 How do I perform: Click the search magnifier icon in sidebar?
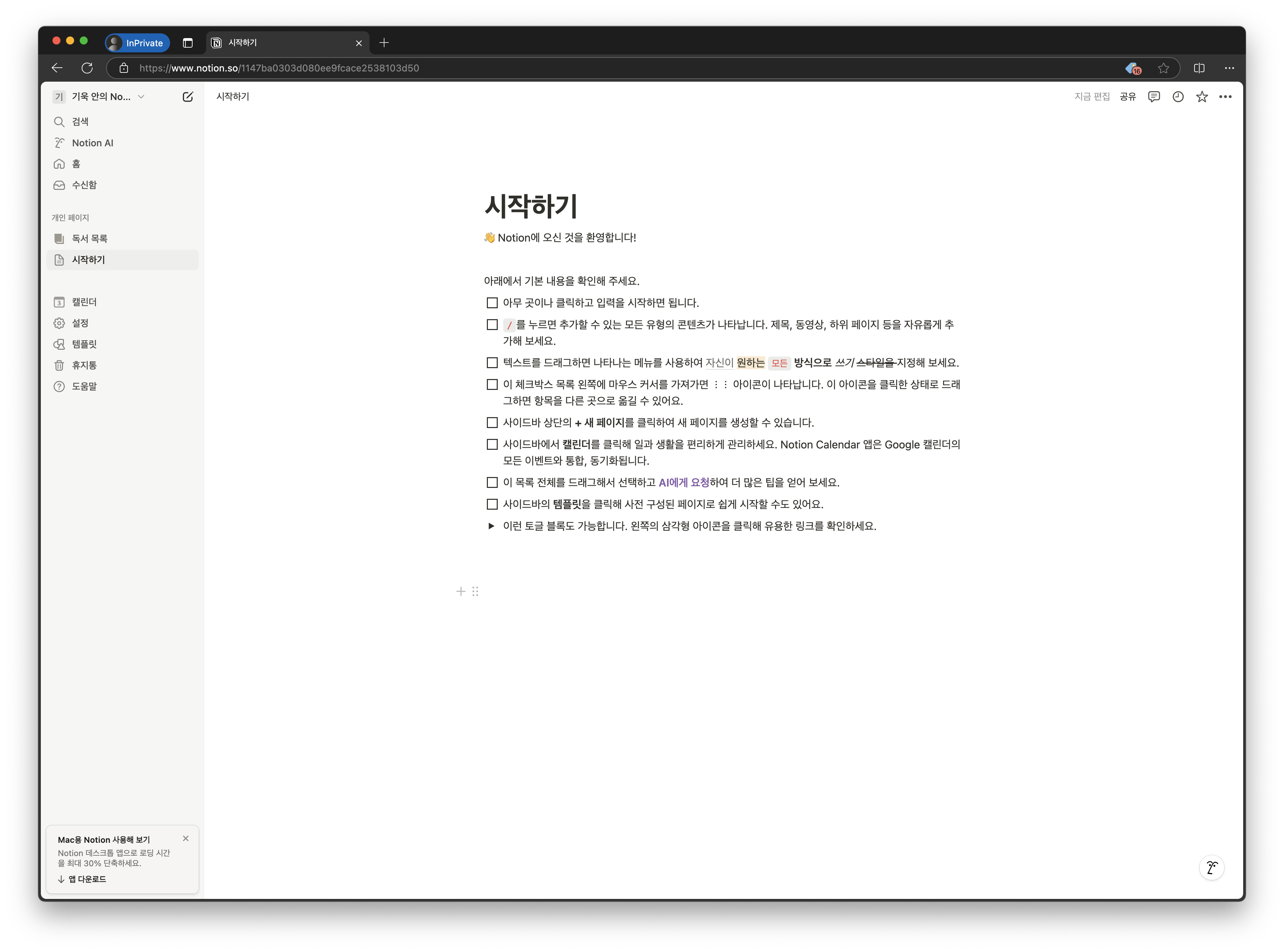coord(59,121)
